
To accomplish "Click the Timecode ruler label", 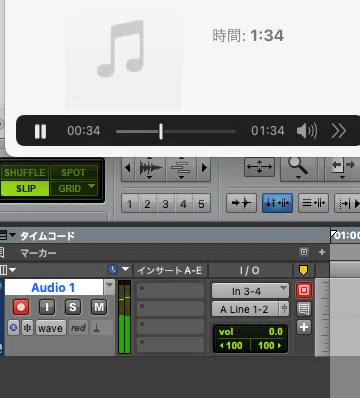I will pyautogui.click(x=47, y=236).
